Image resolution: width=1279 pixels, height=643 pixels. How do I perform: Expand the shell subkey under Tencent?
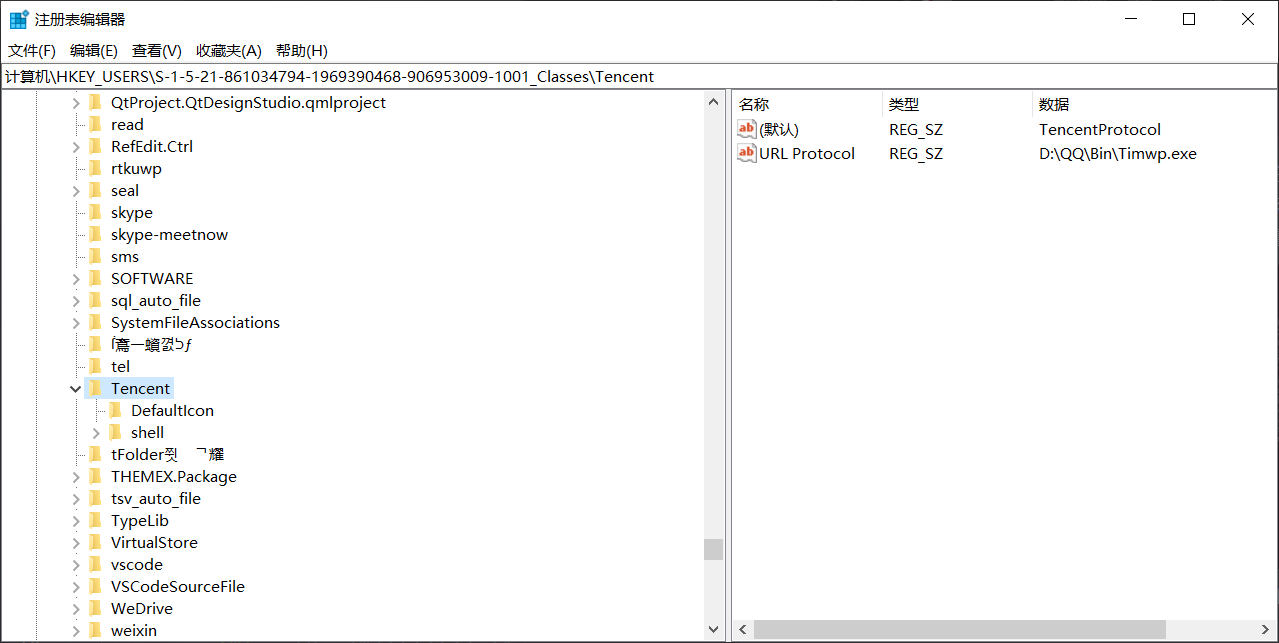tap(96, 433)
